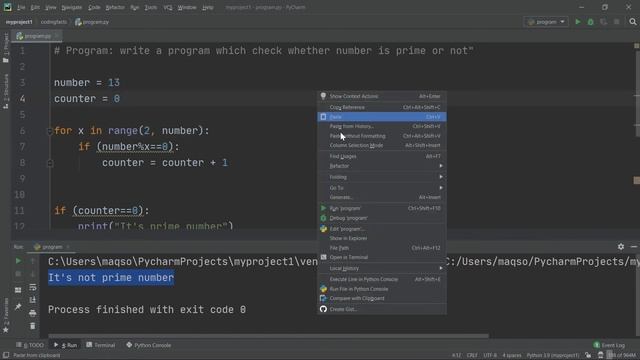The height and width of the screenshot is (360, 640).
Task: Click myproject1 breadcrumb
Action: (x=19, y=22)
